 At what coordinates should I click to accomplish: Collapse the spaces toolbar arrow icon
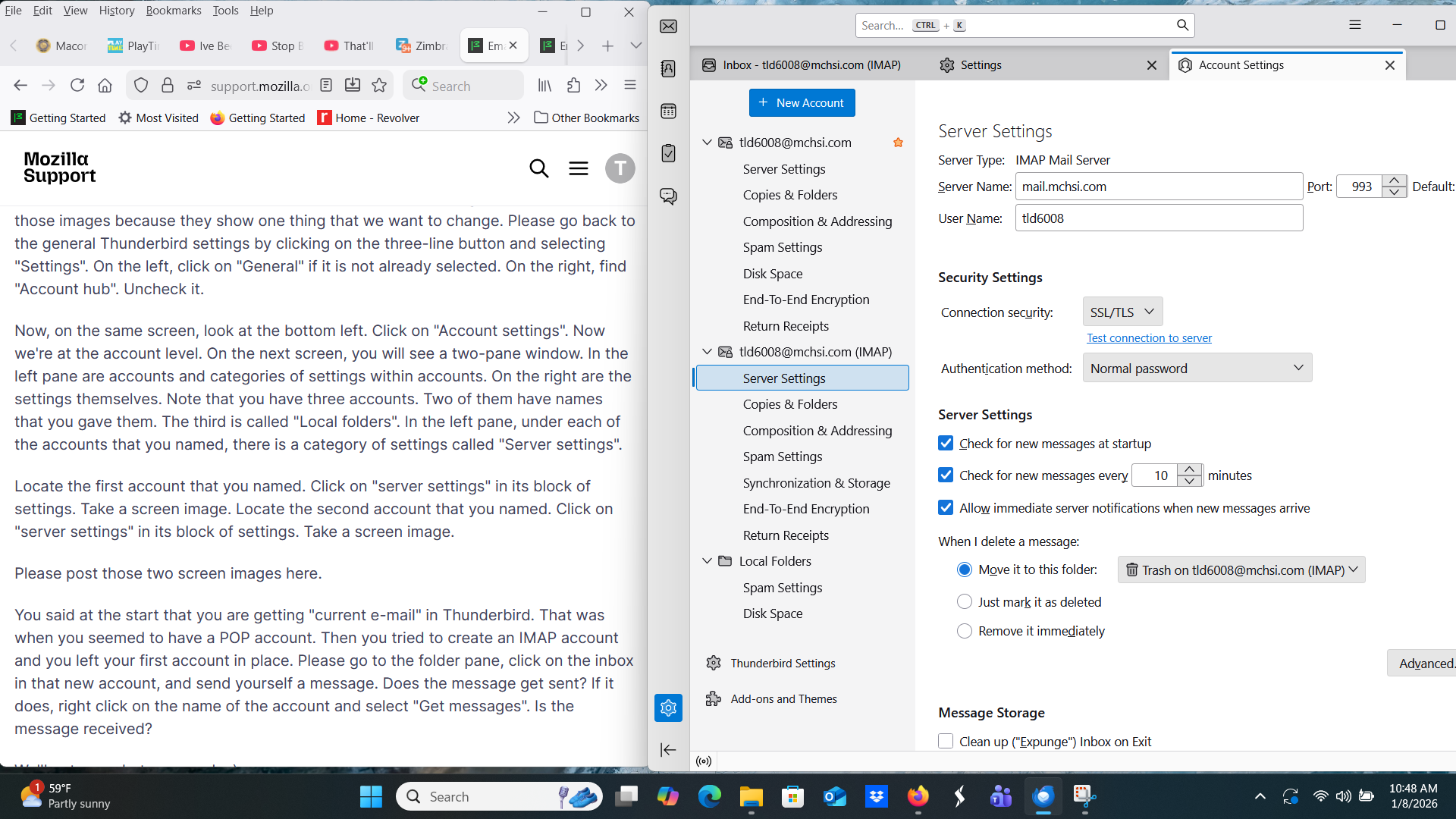[668, 750]
